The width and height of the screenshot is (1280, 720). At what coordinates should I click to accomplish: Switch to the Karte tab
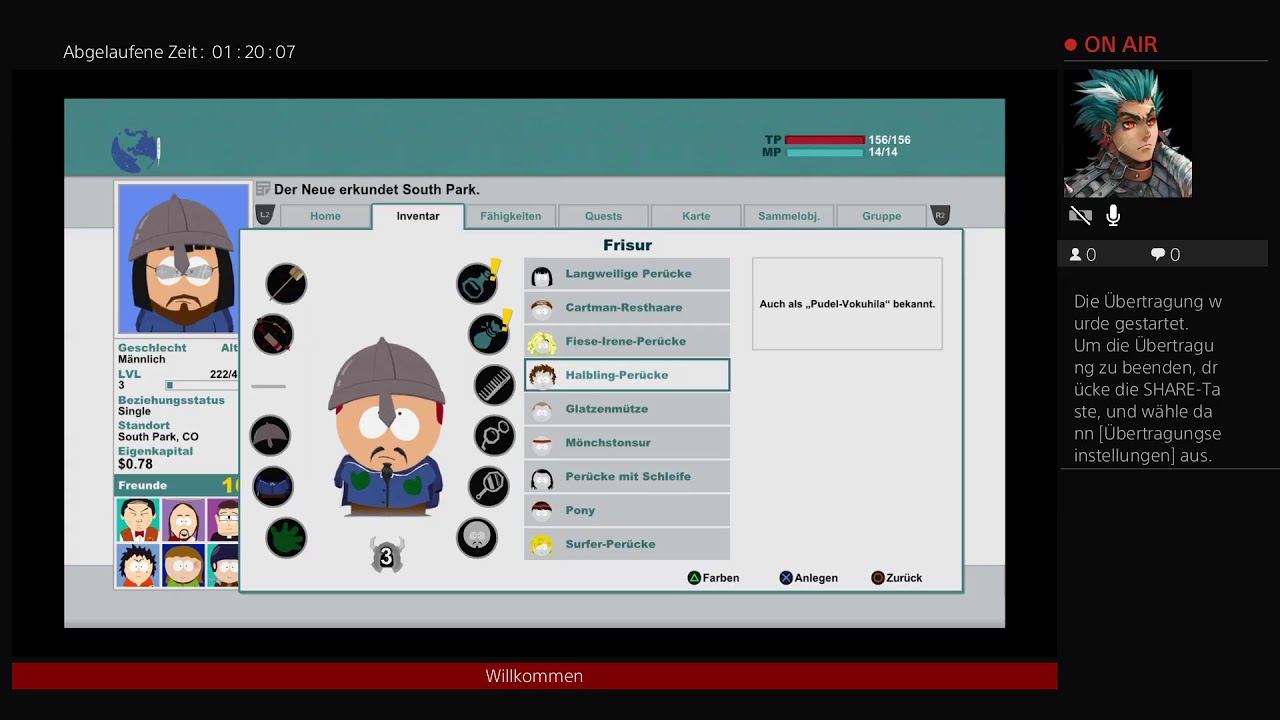point(696,216)
